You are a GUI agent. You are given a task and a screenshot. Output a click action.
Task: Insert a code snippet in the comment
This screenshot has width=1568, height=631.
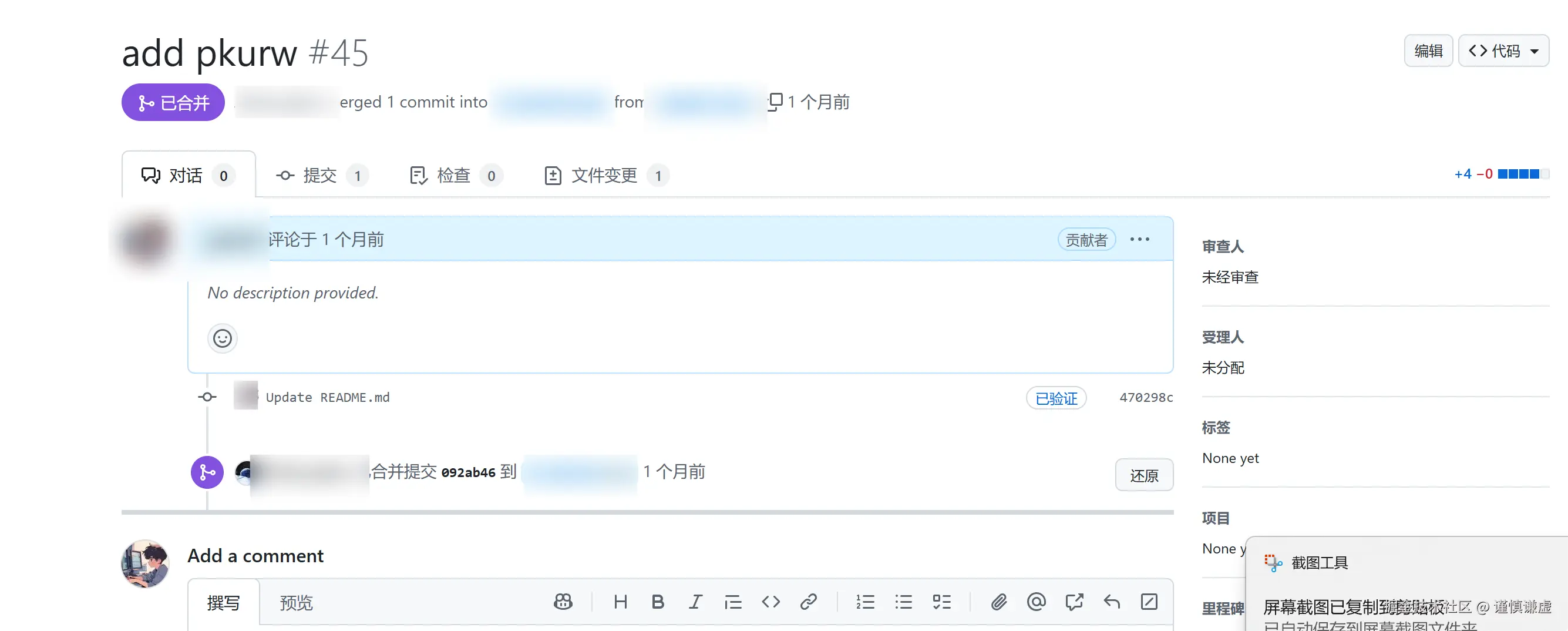770,602
